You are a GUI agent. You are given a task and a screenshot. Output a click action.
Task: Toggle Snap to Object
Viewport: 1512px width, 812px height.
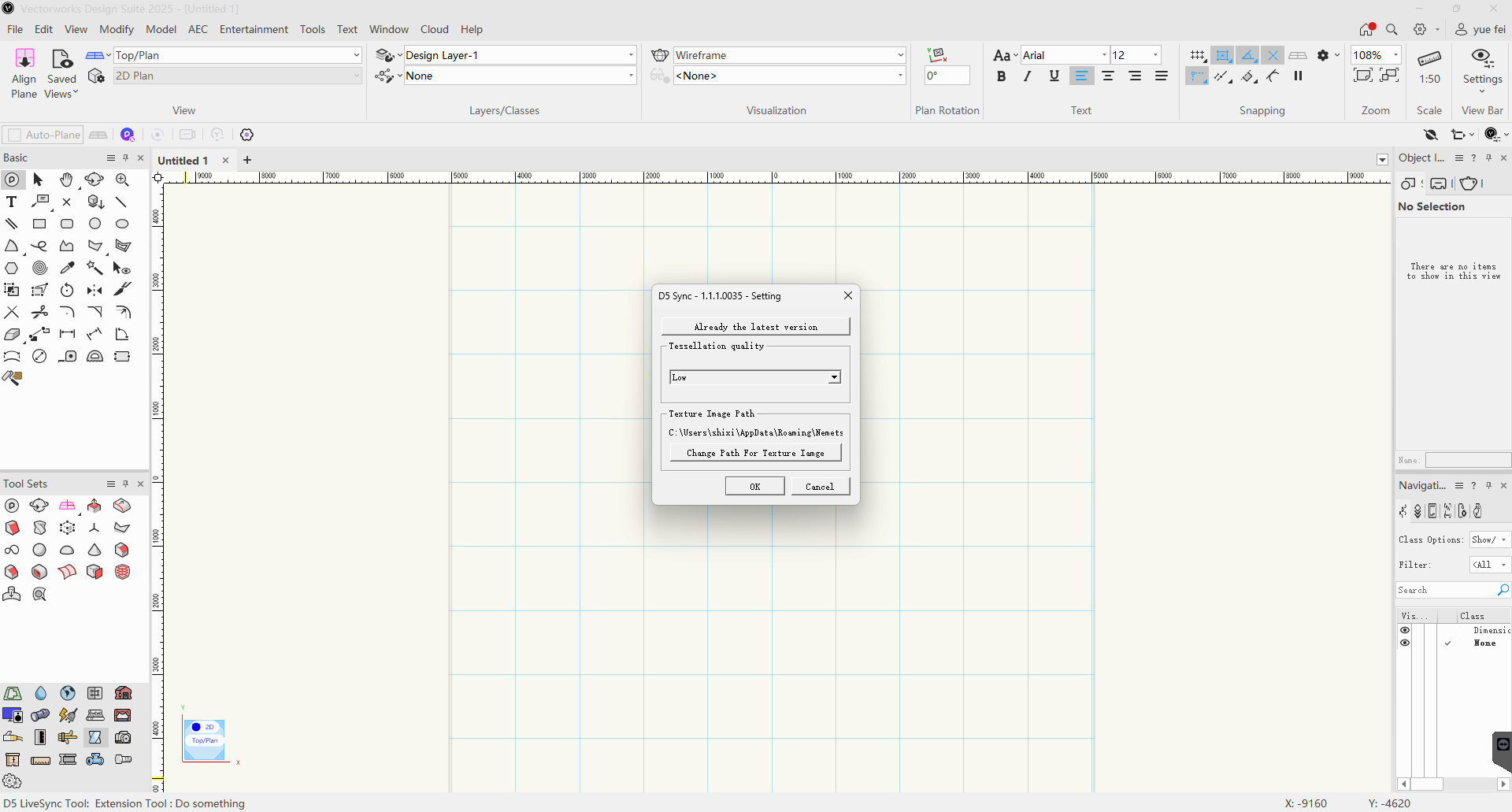coord(1223,55)
